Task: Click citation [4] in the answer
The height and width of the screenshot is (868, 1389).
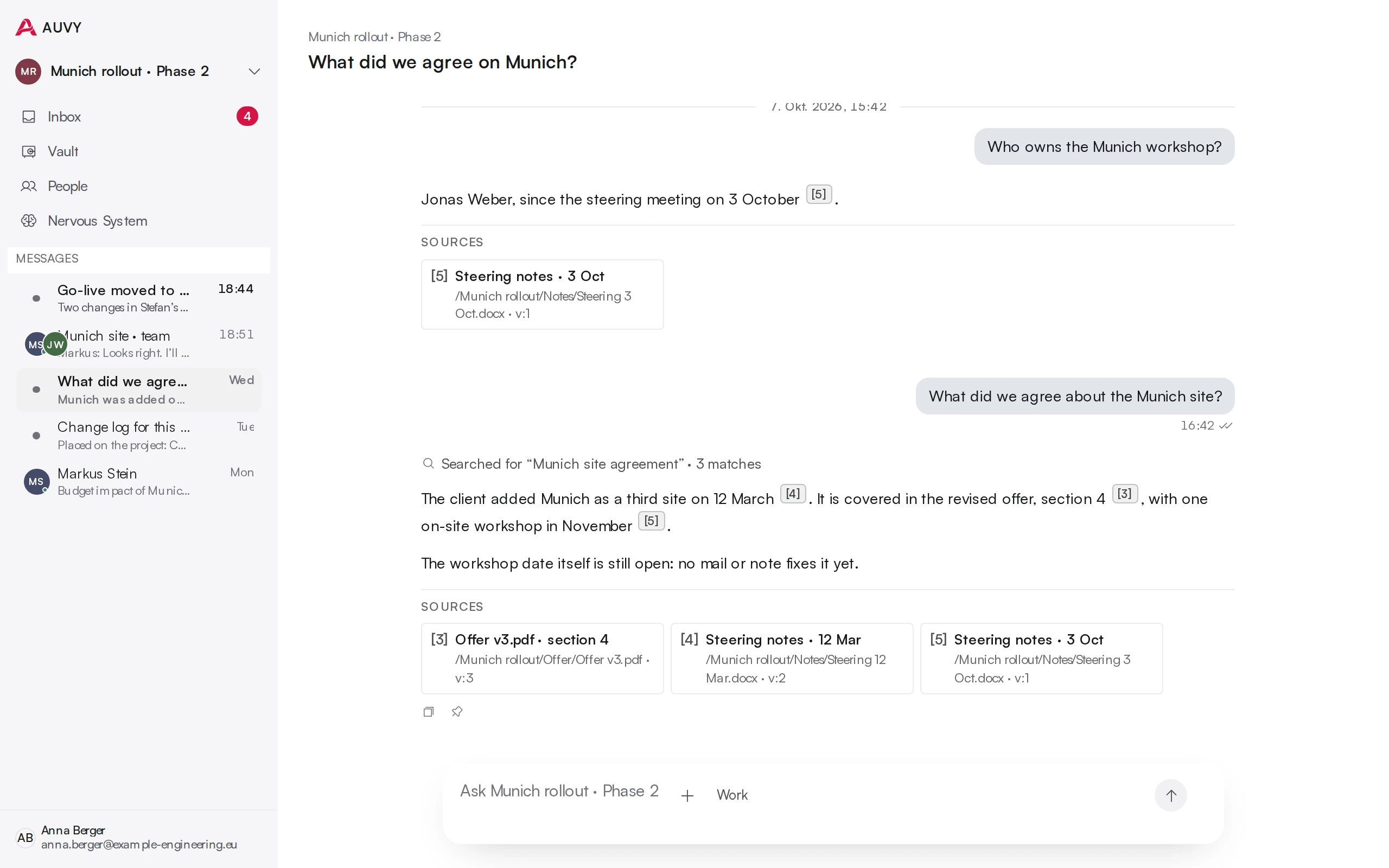Action: coord(793,494)
